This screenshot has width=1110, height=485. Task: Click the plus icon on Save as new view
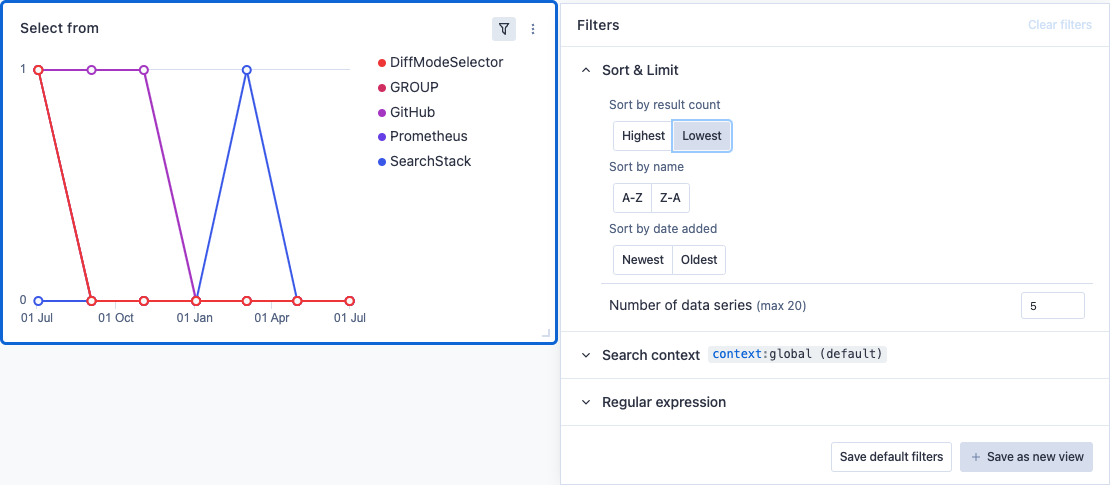pyautogui.click(x=976, y=457)
